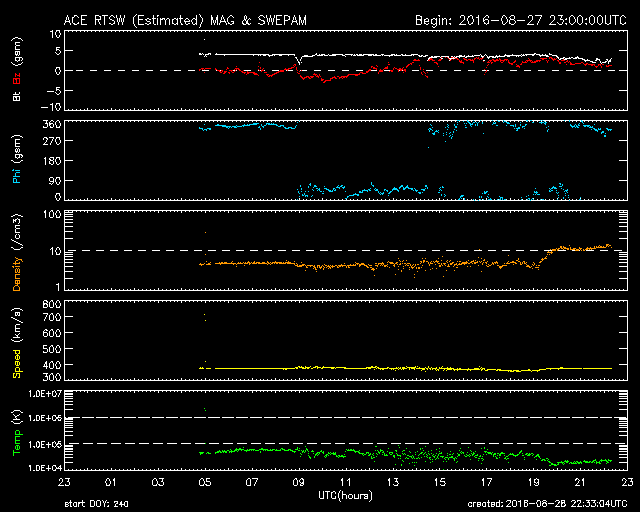Click the '17' hour label
The image size is (640, 512).
[487, 482]
